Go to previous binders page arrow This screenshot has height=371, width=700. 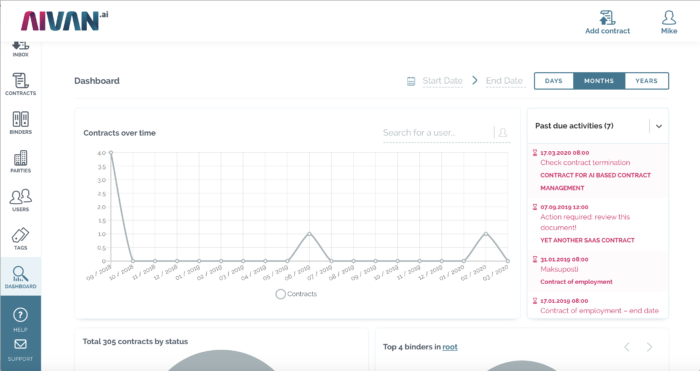click(627, 347)
